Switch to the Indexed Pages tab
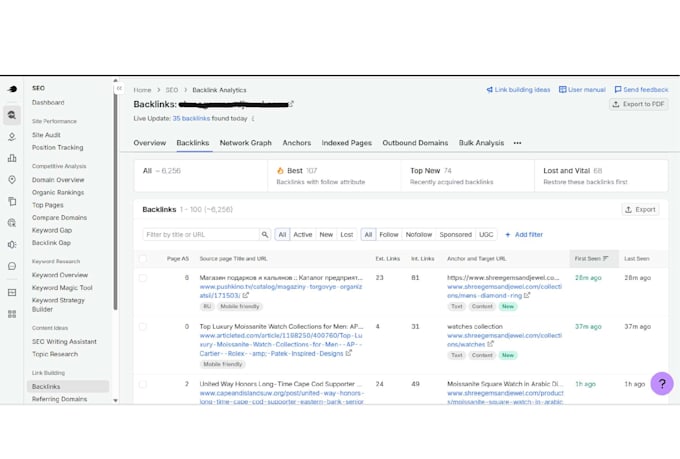The height and width of the screenshot is (459, 680). click(x=347, y=143)
